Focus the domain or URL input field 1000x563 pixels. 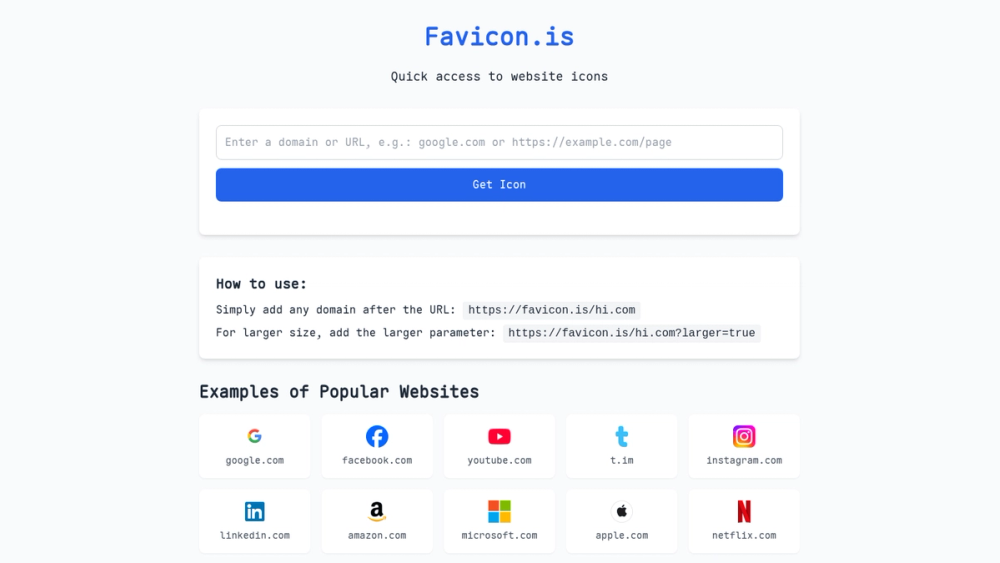[x=499, y=142]
